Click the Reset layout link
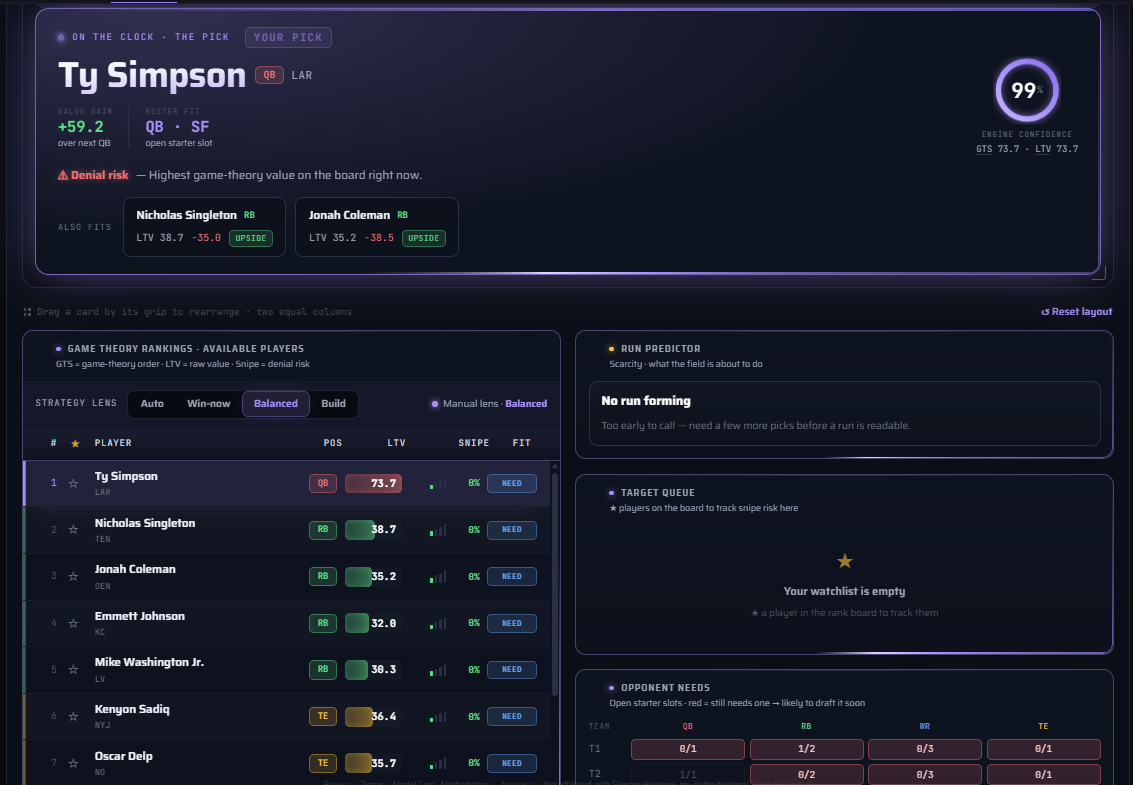Viewport: 1133px width, 785px height. [1077, 312]
